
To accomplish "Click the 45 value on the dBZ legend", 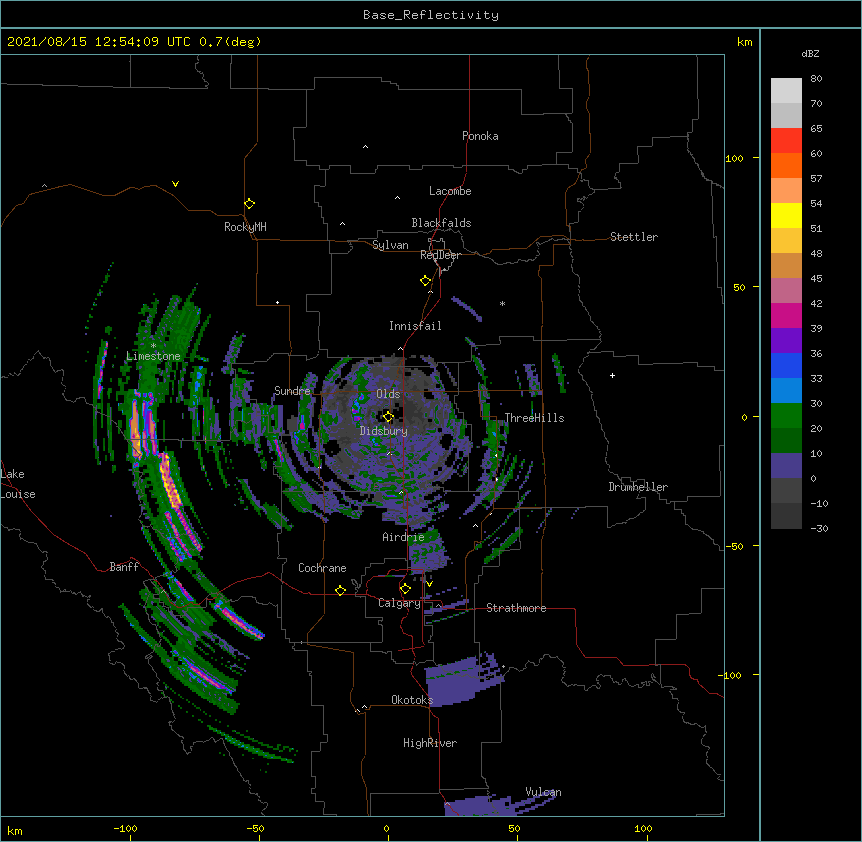I will tap(816, 279).
